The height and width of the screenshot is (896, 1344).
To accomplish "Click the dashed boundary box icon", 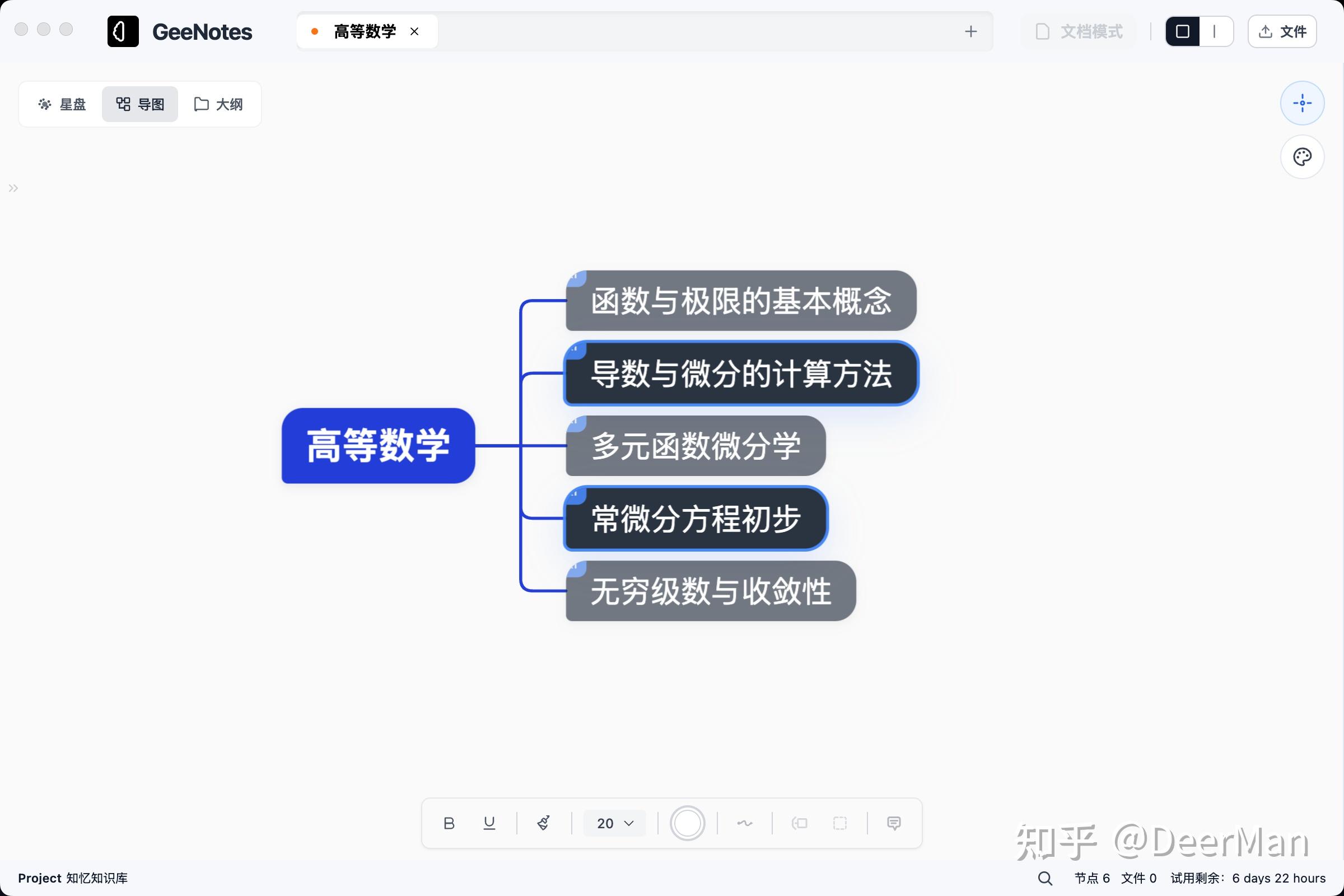I will (x=839, y=823).
